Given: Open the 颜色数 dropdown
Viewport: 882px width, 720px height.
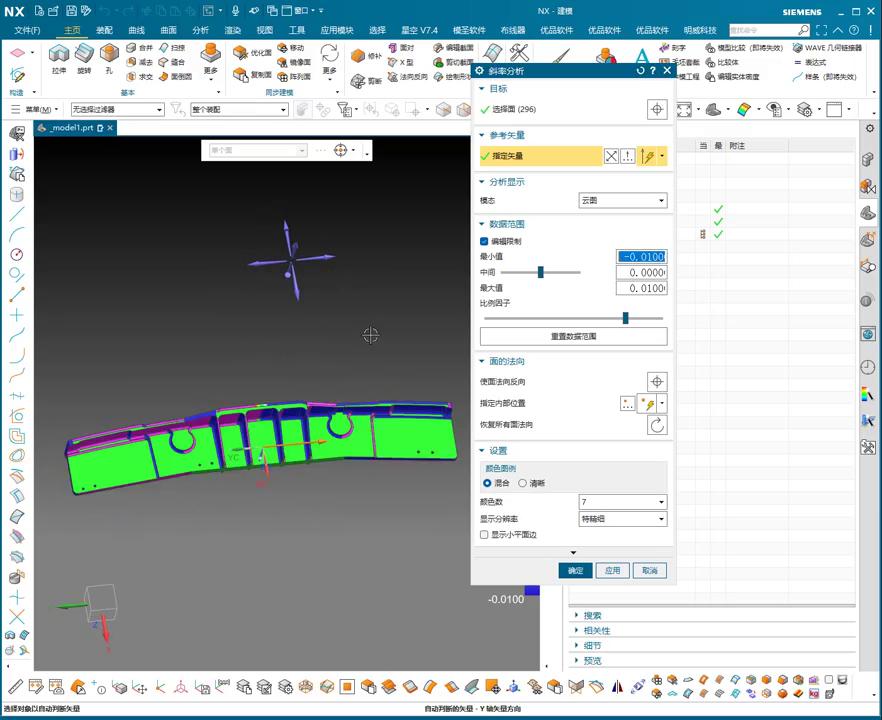Looking at the screenshot, I should pyautogui.click(x=623, y=502).
